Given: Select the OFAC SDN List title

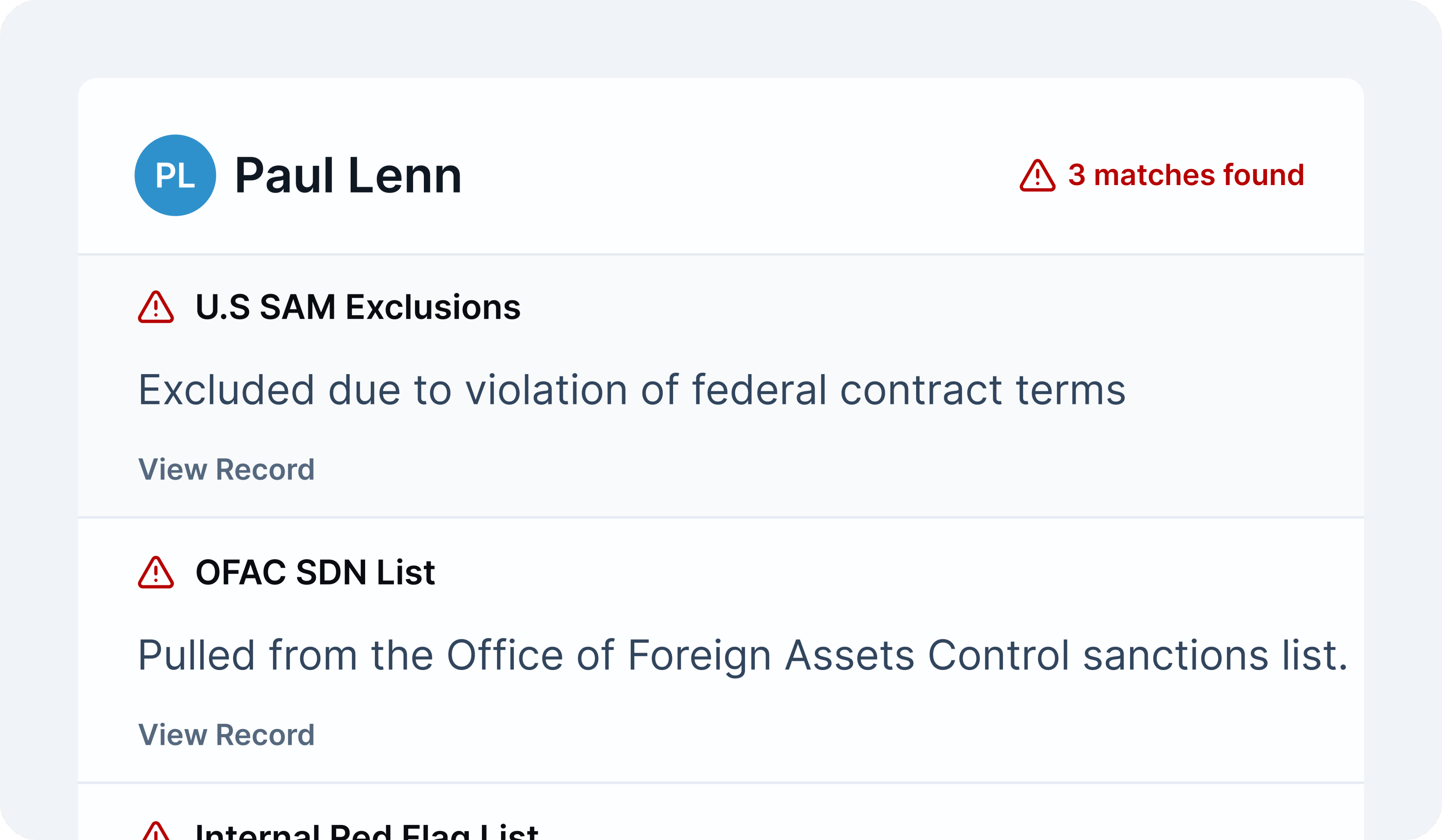Looking at the screenshot, I should point(315,573).
